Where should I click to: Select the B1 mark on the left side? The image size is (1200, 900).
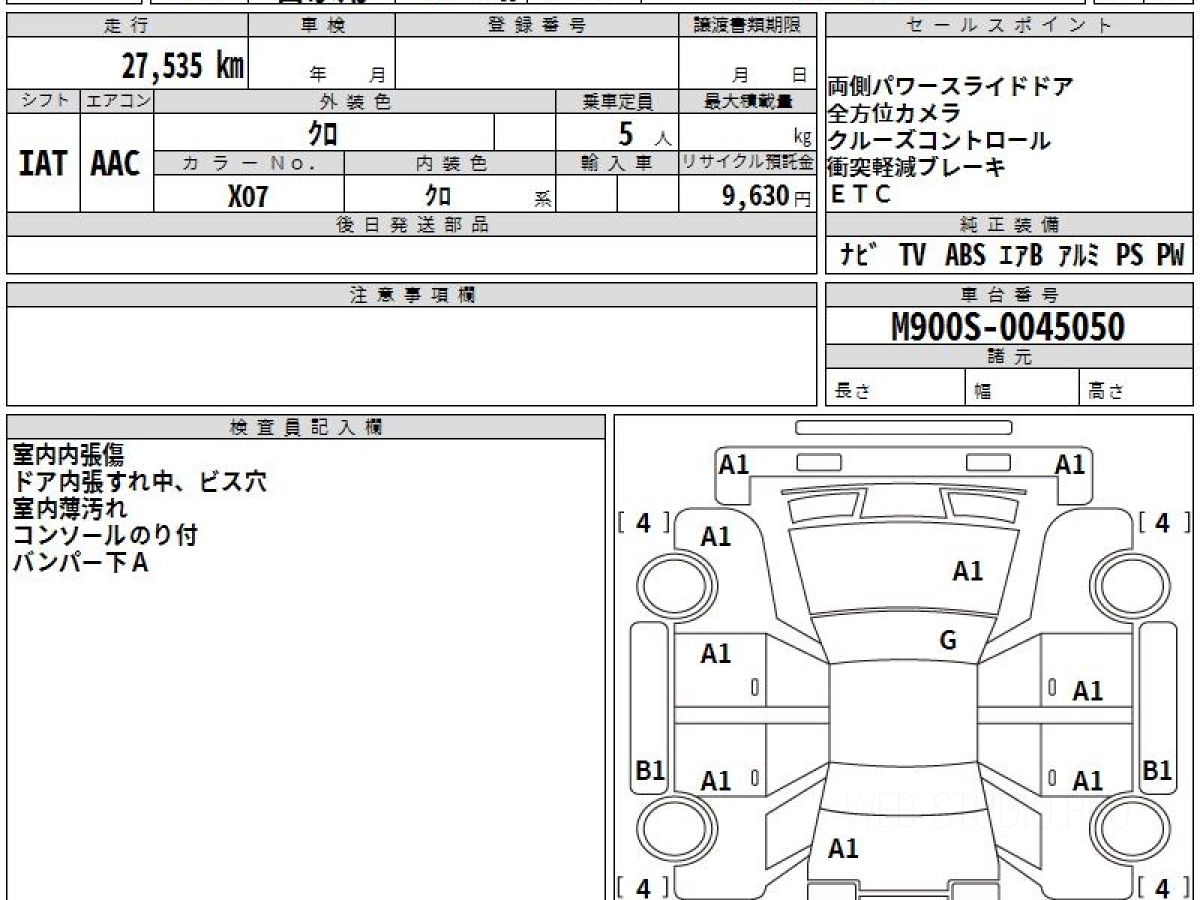[x=651, y=771]
